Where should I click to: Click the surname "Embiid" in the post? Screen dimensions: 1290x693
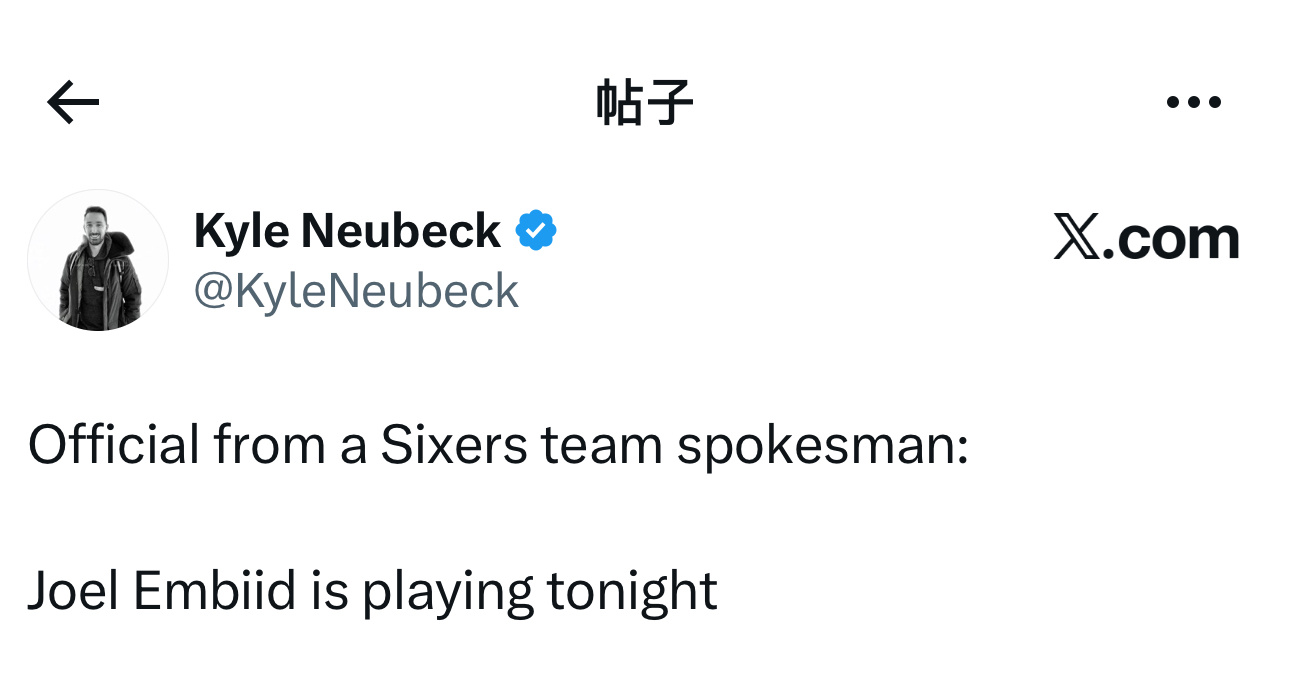coord(215,591)
